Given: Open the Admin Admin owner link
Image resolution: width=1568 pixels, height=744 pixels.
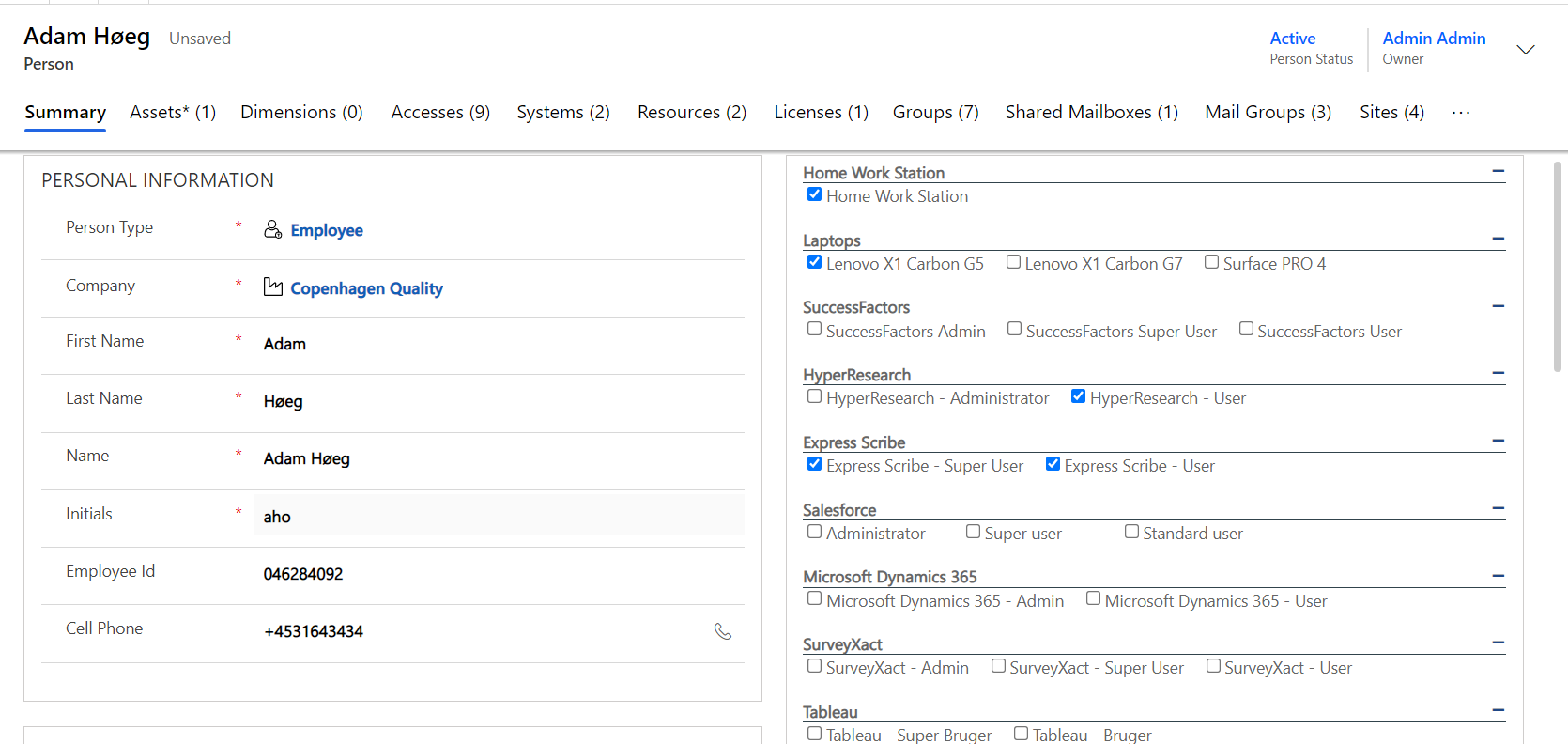Looking at the screenshot, I should tap(1434, 39).
